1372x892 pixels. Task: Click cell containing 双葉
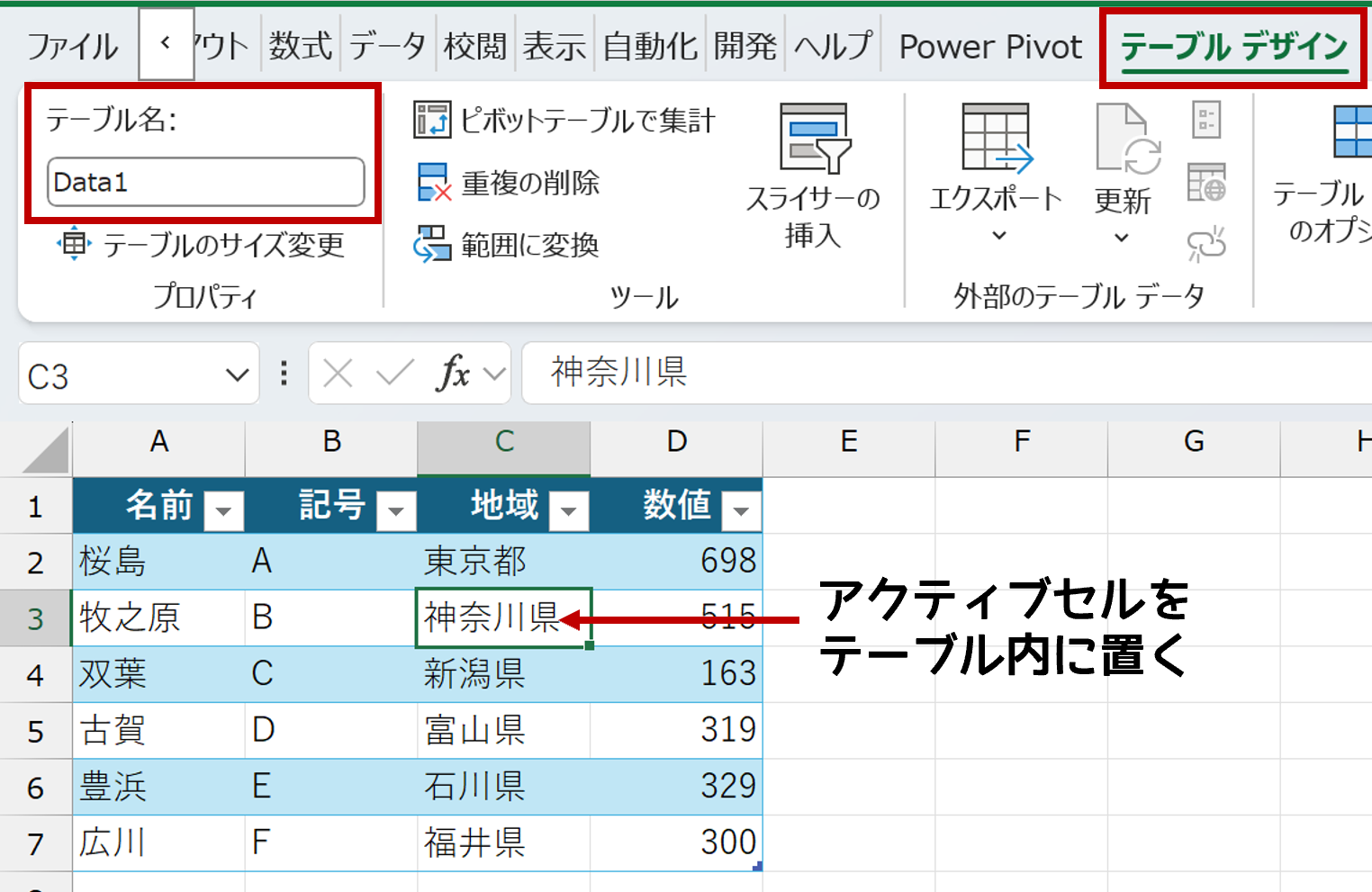158,674
